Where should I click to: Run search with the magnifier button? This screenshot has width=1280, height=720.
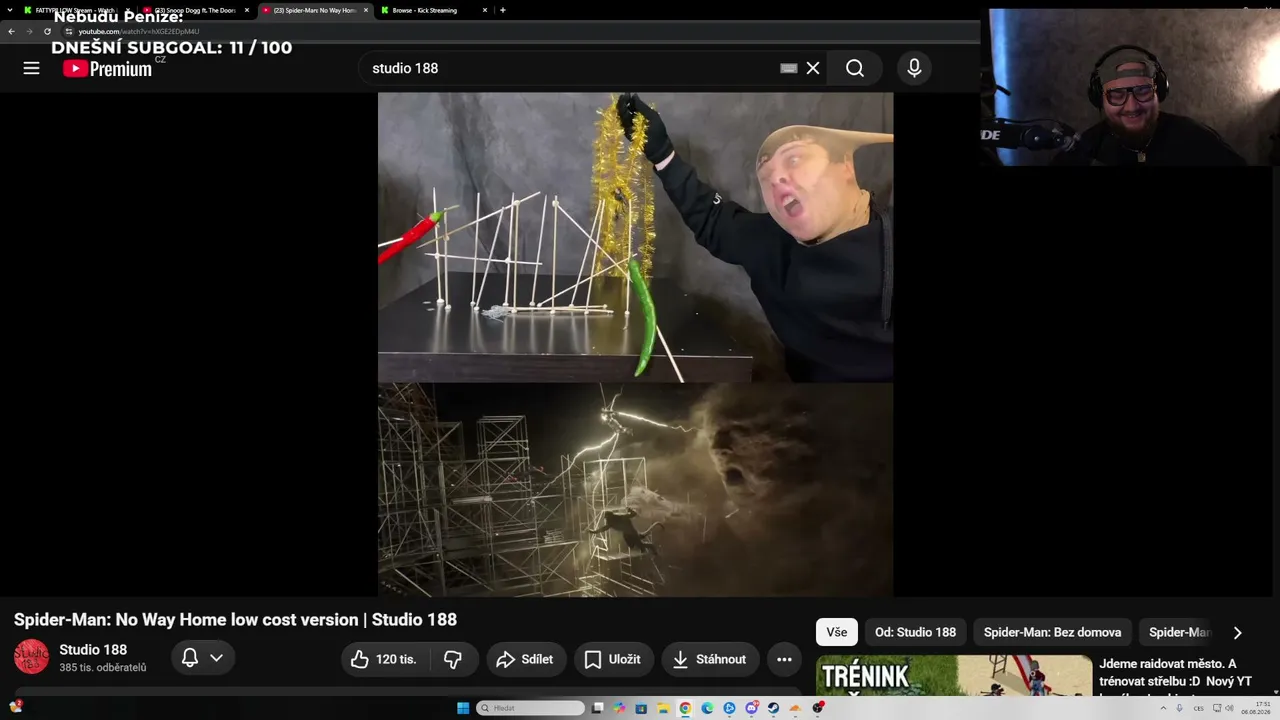click(855, 68)
